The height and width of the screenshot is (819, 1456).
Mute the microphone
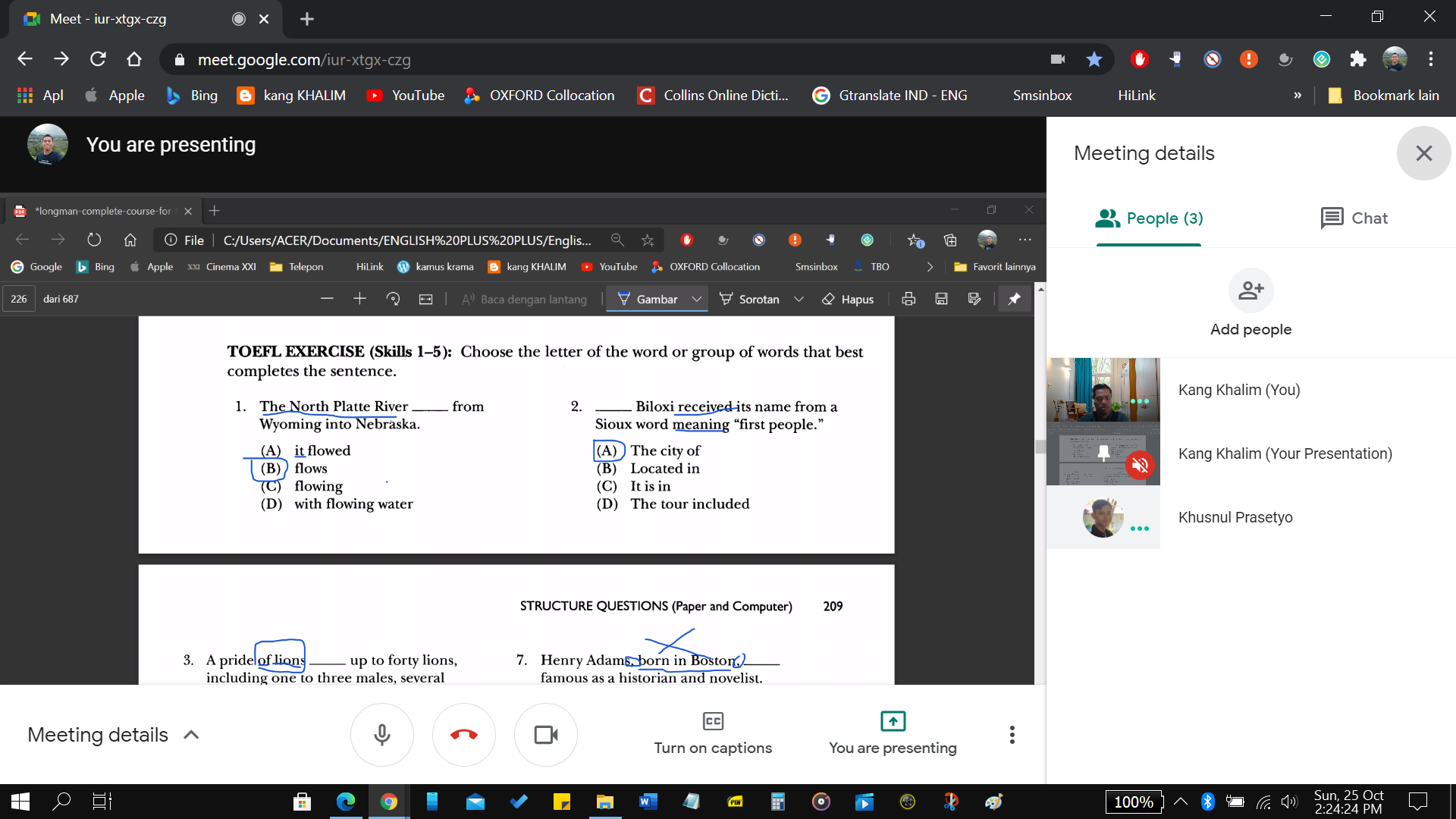[x=381, y=735]
